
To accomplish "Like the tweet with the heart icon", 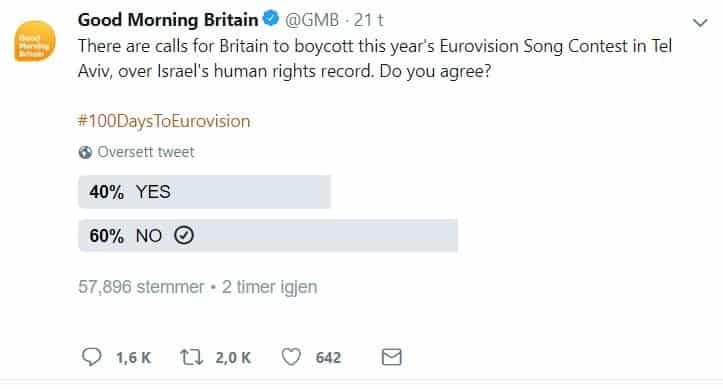I will [x=291, y=357].
